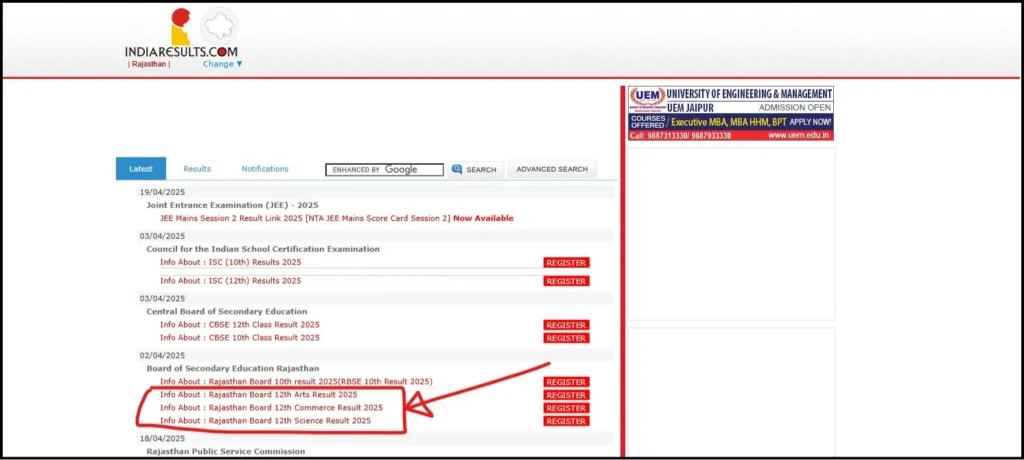Open the Notifications tab
This screenshot has height=460, width=1024.
click(x=265, y=169)
